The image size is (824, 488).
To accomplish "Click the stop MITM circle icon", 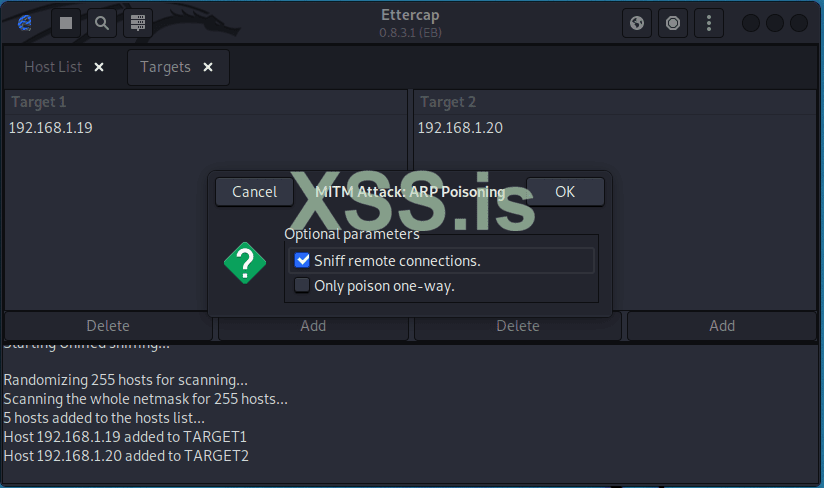I will point(673,23).
